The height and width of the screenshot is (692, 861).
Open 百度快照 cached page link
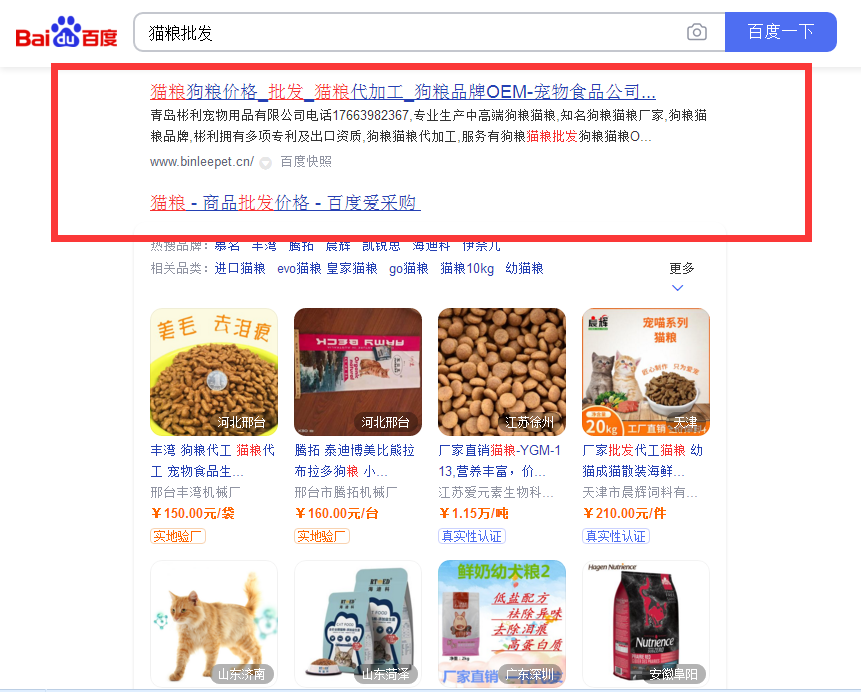point(306,161)
